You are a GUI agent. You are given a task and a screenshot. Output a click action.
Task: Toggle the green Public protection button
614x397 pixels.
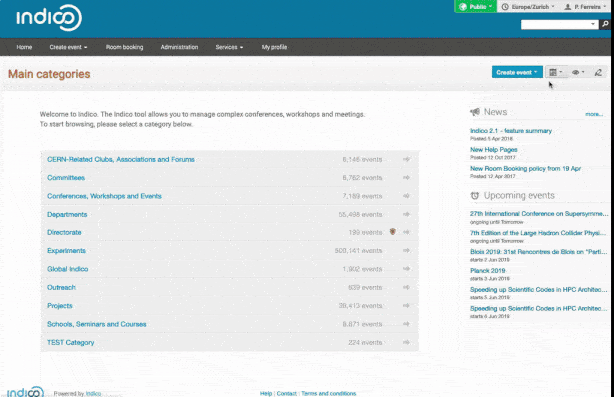point(475,7)
